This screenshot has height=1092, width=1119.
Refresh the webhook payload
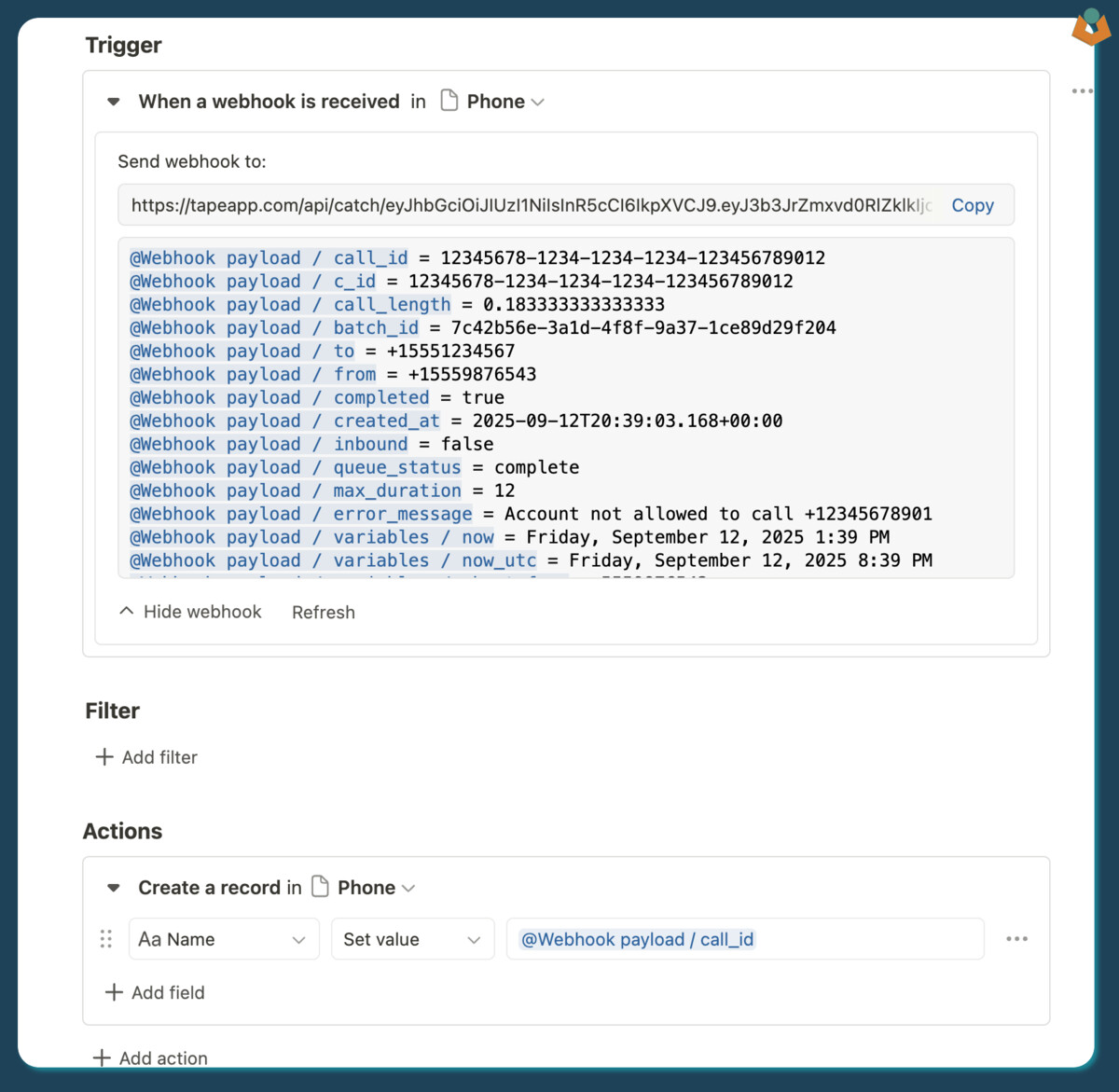tap(323, 613)
